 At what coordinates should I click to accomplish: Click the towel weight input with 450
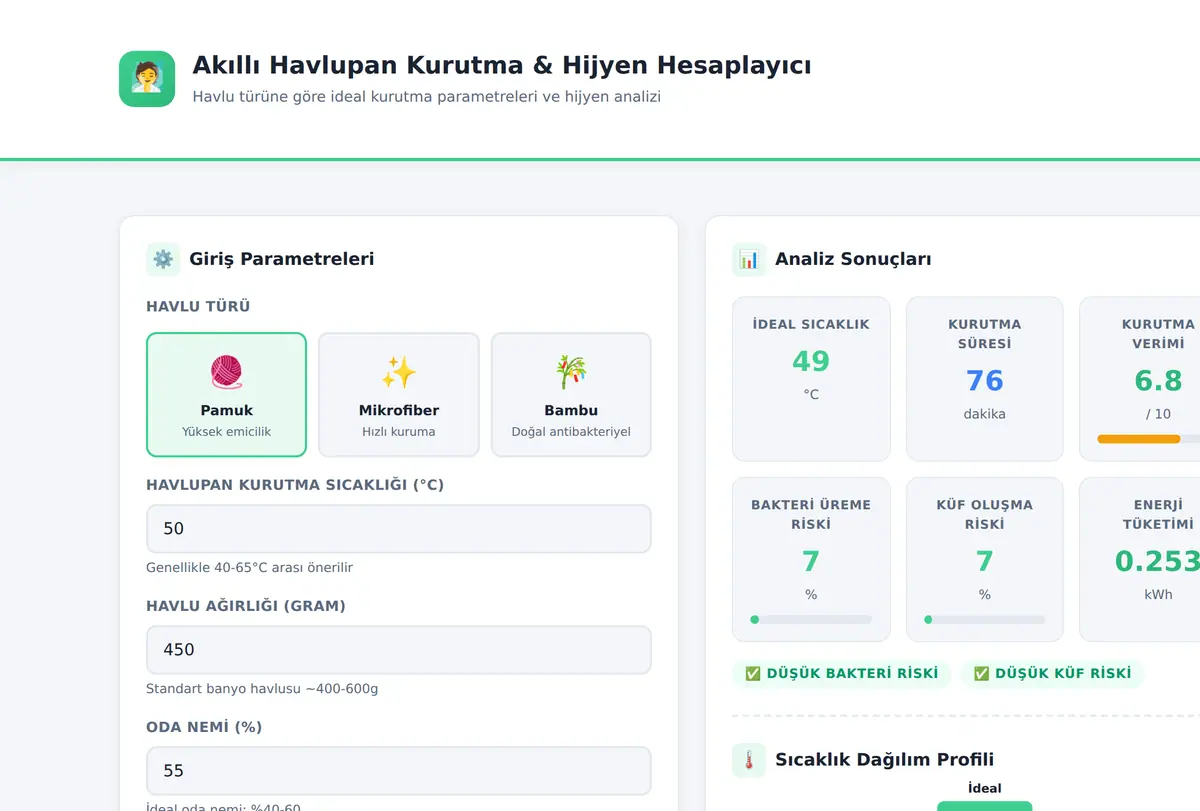pos(399,650)
